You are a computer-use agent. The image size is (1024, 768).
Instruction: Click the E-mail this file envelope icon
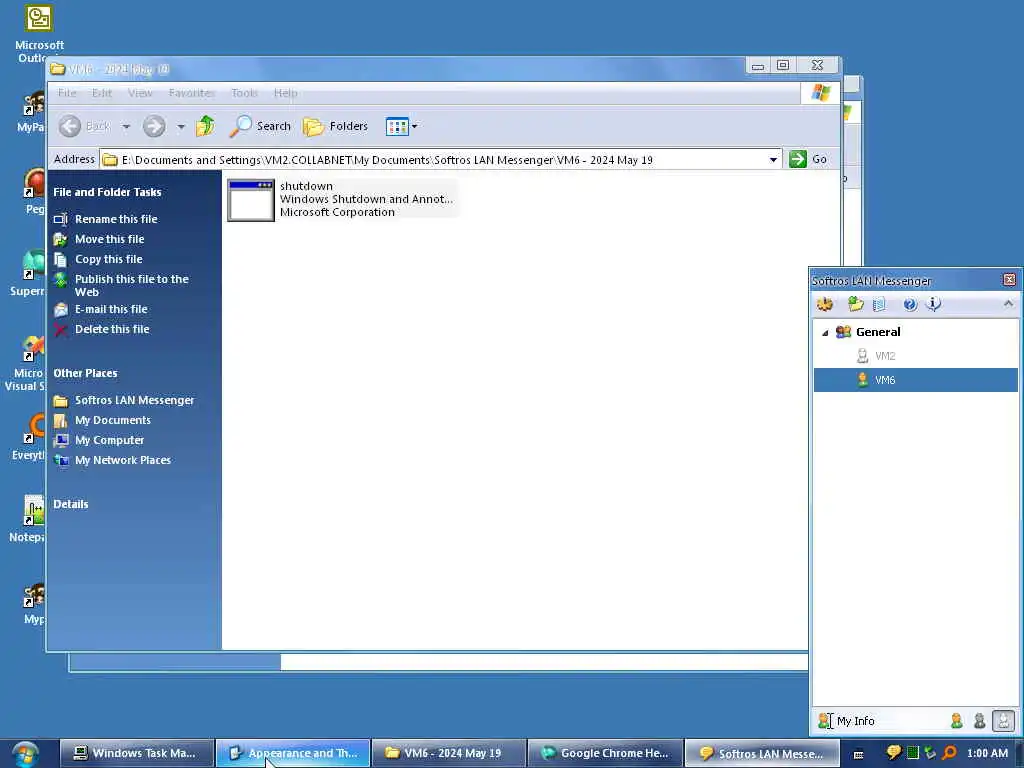61,310
